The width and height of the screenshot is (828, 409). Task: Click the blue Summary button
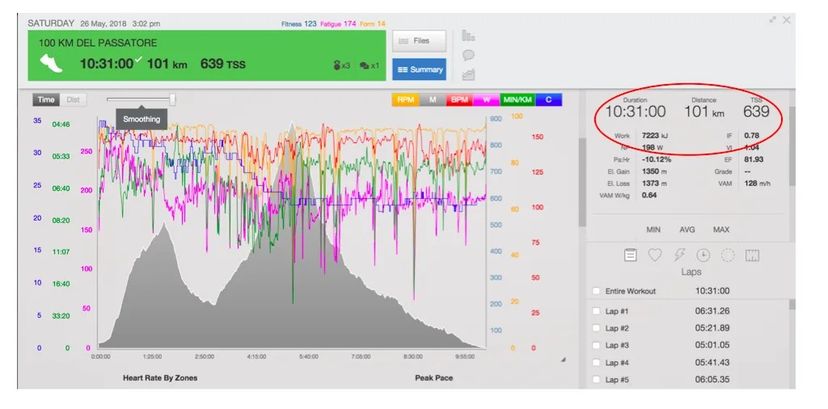click(x=419, y=69)
